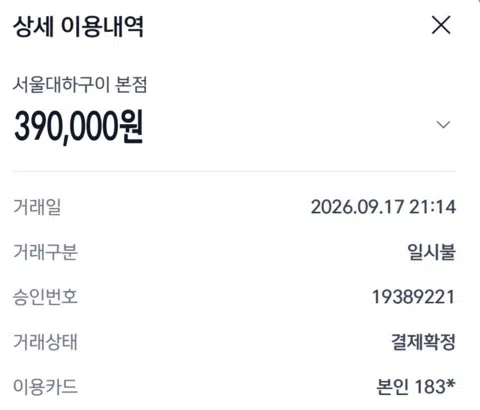The height and width of the screenshot is (410, 480).
Task: Click the masked card number 183*
Action: pyautogui.click(x=435, y=387)
